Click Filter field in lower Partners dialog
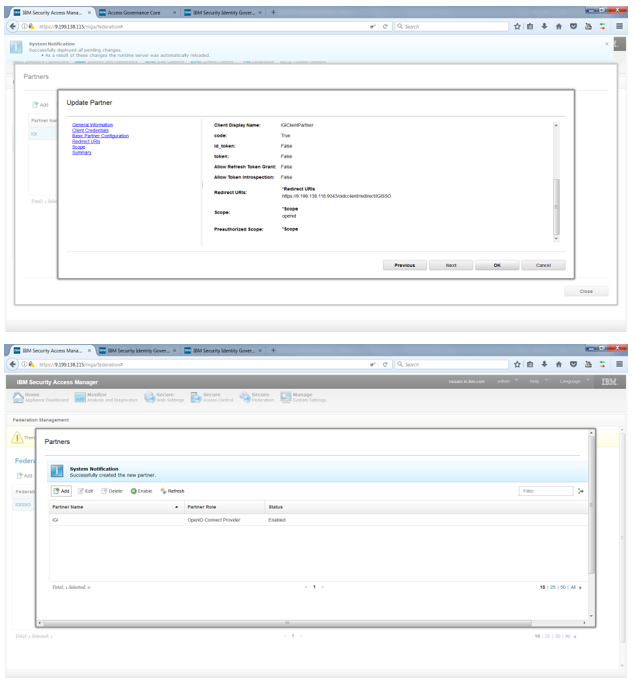Screen dimensions: 635x687 (x=546, y=491)
